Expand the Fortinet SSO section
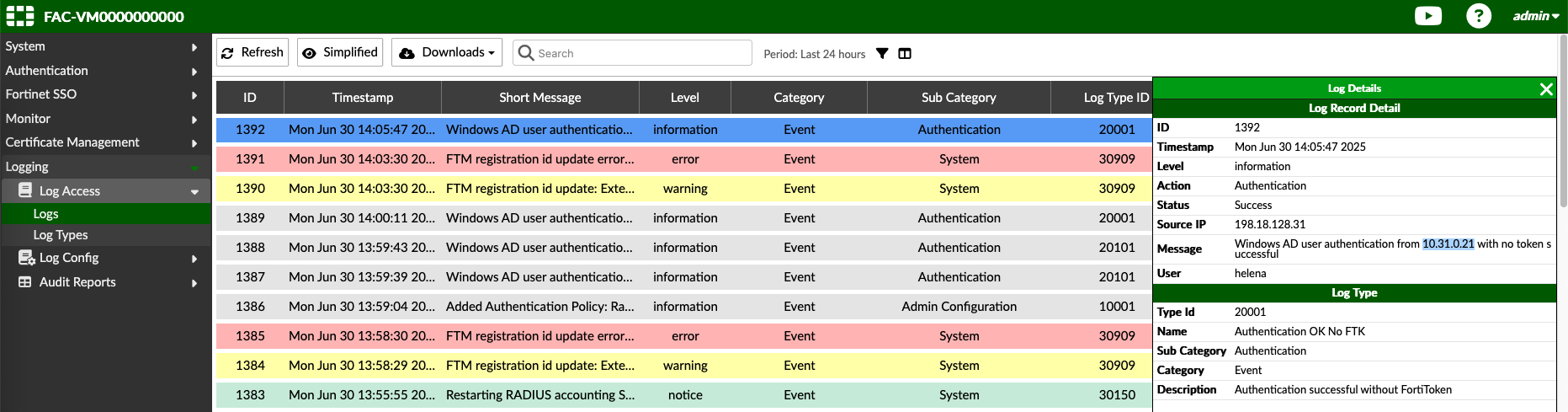The image size is (1568, 412). coord(101,94)
